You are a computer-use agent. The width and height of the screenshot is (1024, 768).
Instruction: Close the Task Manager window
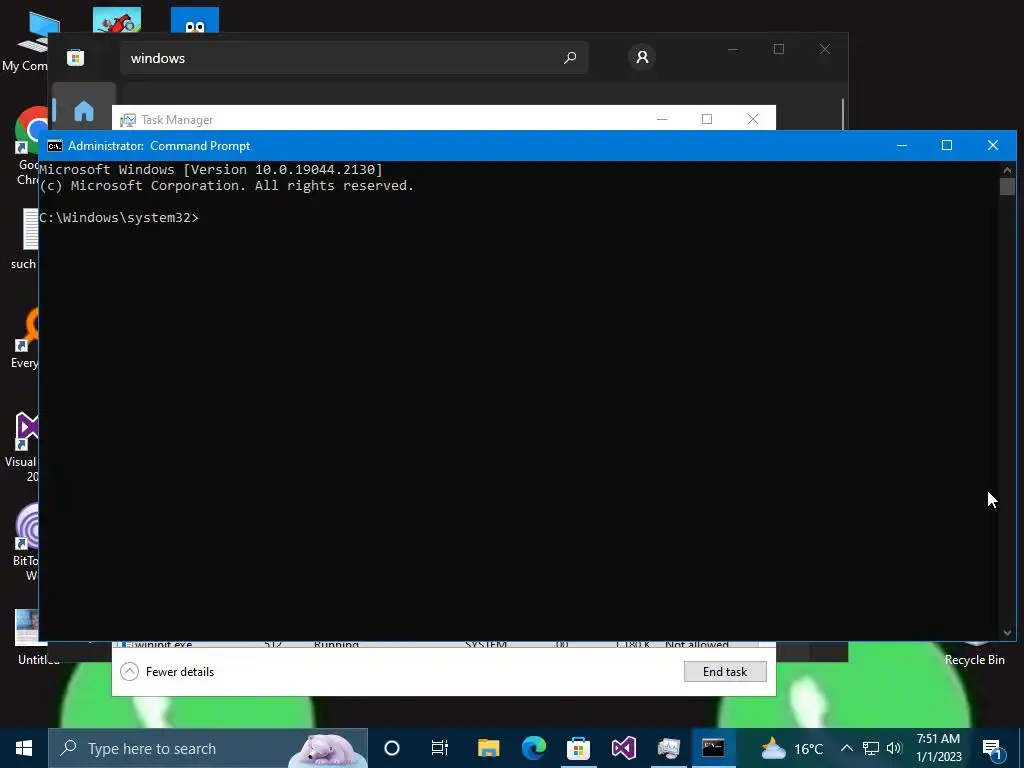753,119
